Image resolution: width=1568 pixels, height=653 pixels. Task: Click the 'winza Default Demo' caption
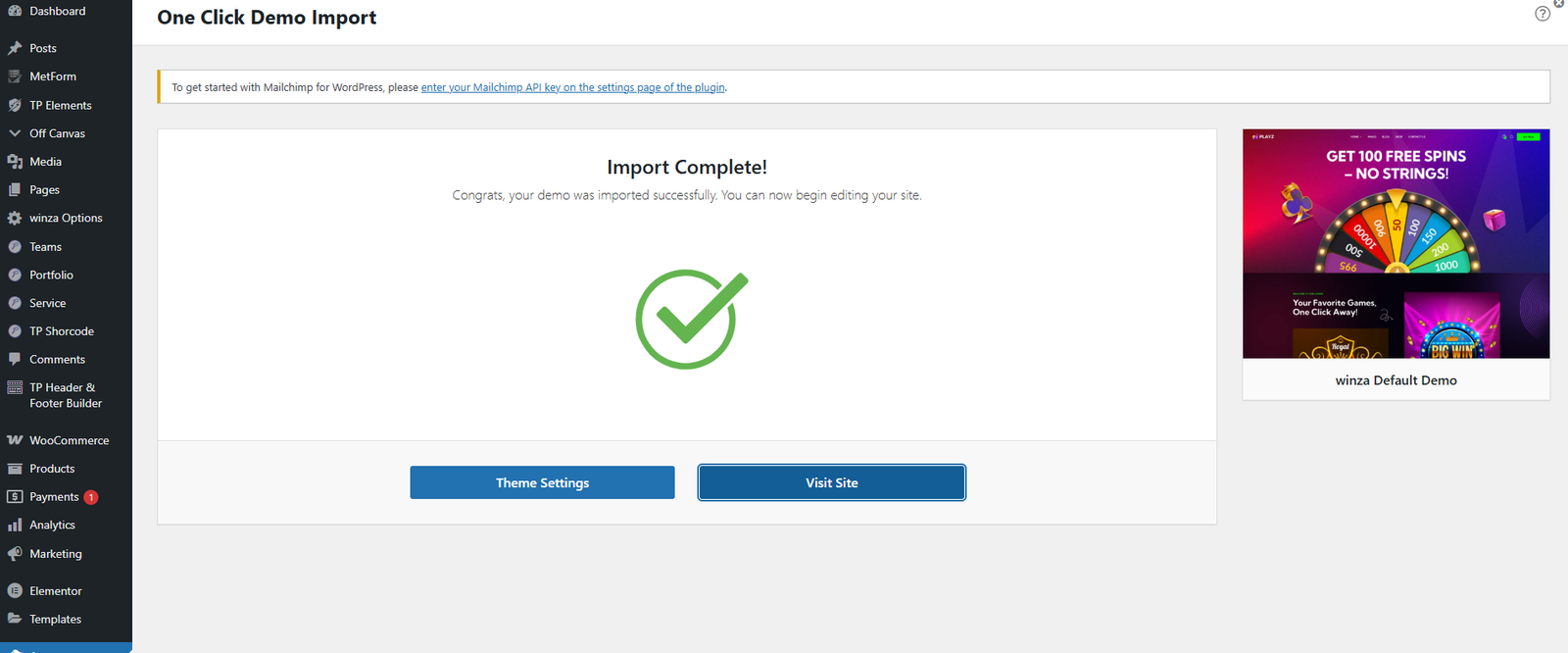tap(1396, 380)
